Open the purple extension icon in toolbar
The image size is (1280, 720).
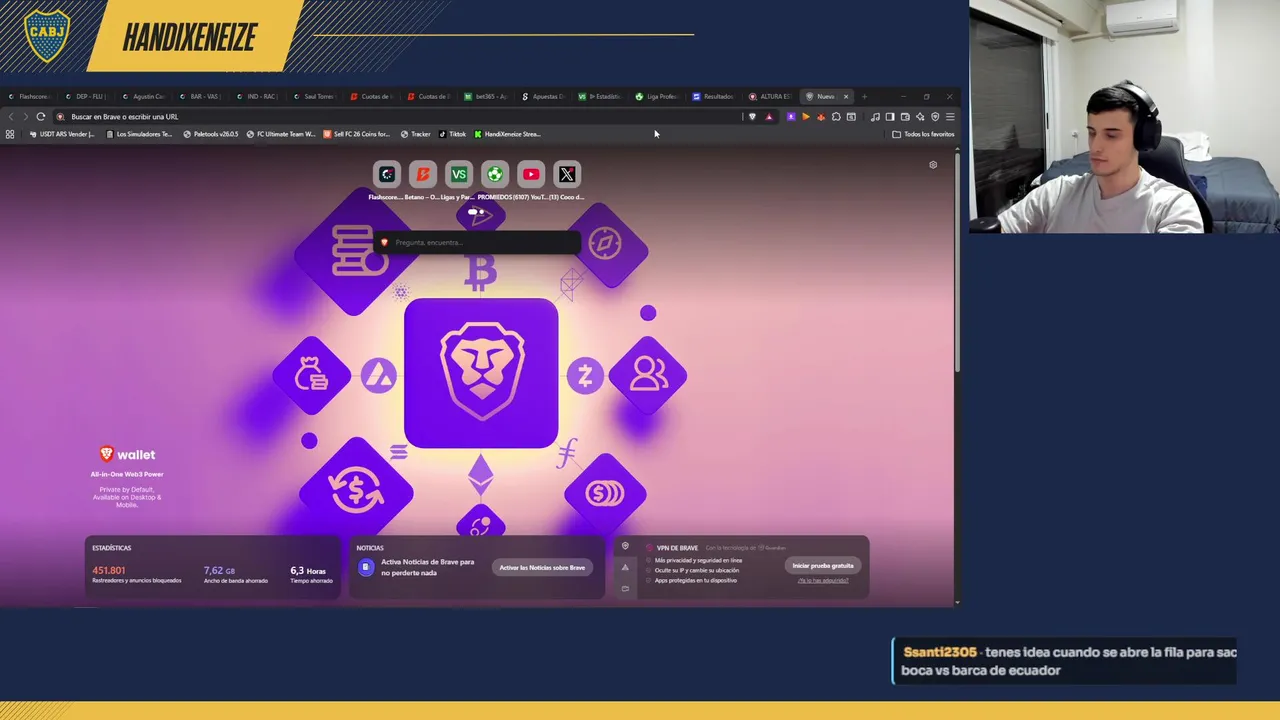point(791,117)
